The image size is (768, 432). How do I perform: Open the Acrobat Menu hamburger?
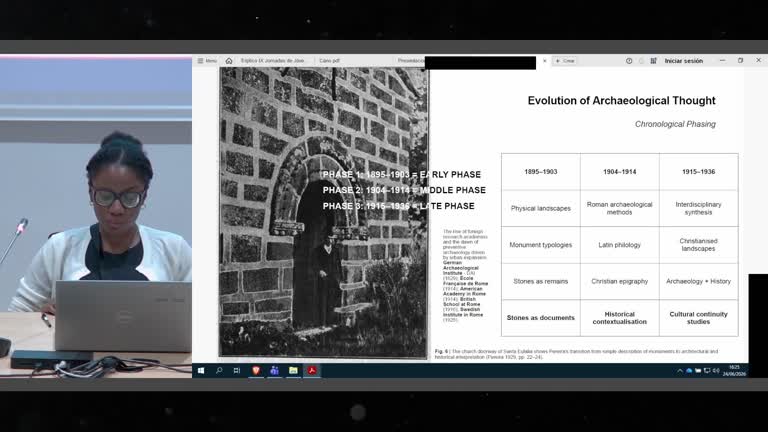[x=207, y=61]
